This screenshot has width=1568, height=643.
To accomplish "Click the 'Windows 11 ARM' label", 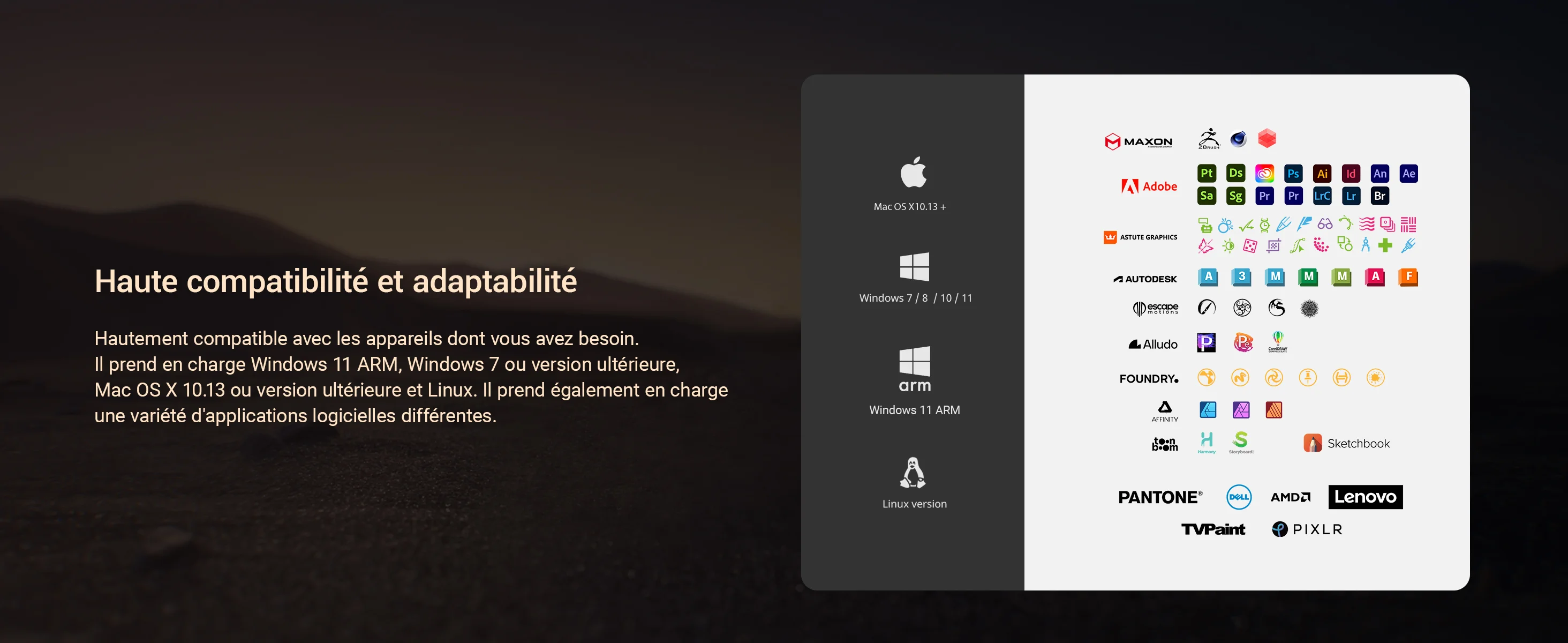I will pos(914,410).
